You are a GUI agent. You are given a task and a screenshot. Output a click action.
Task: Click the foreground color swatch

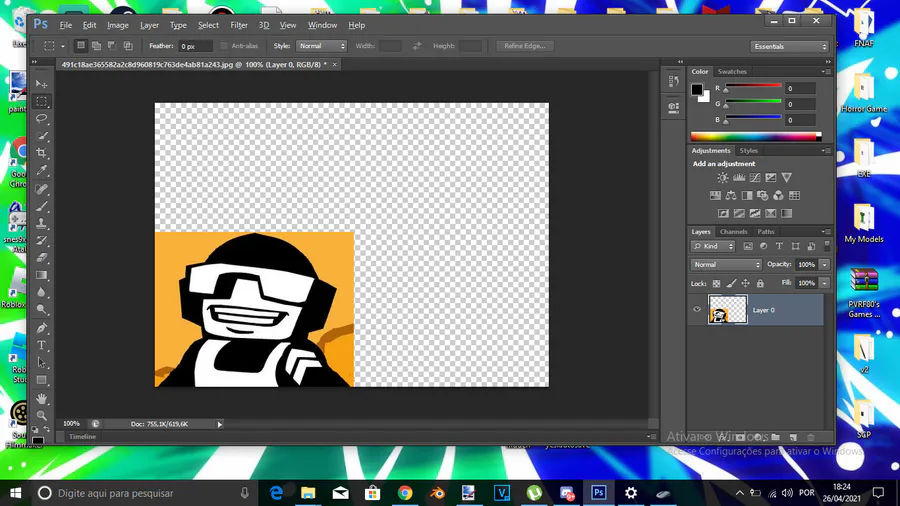click(x=697, y=89)
